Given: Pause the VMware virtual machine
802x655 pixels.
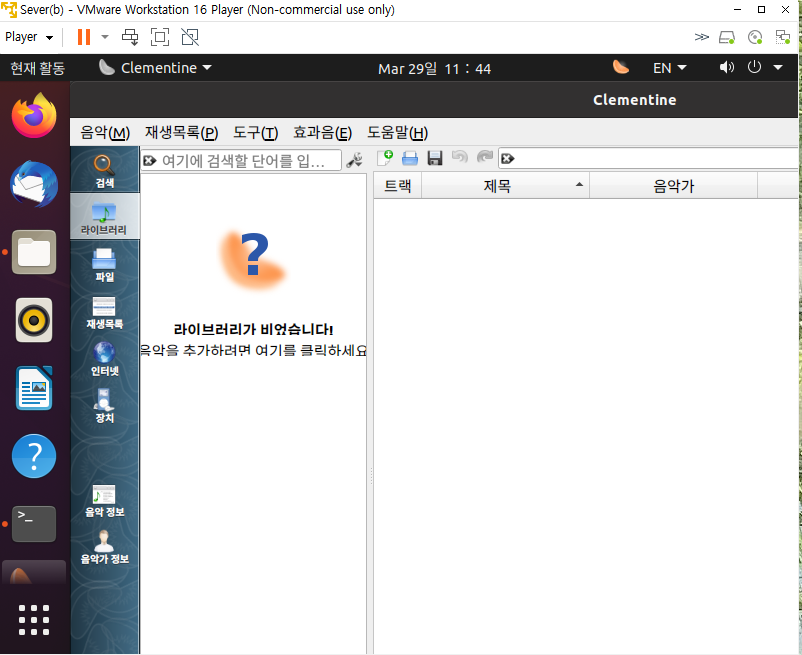Looking at the screenshot, I should pos(84,37).
